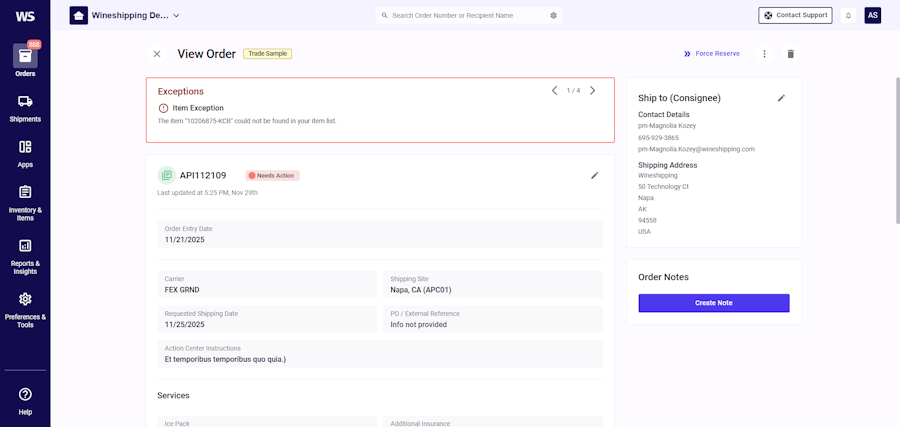The image size is (900, 427).
Task: Edit the Ship to consignee details
Action: (x=781, y=98)
